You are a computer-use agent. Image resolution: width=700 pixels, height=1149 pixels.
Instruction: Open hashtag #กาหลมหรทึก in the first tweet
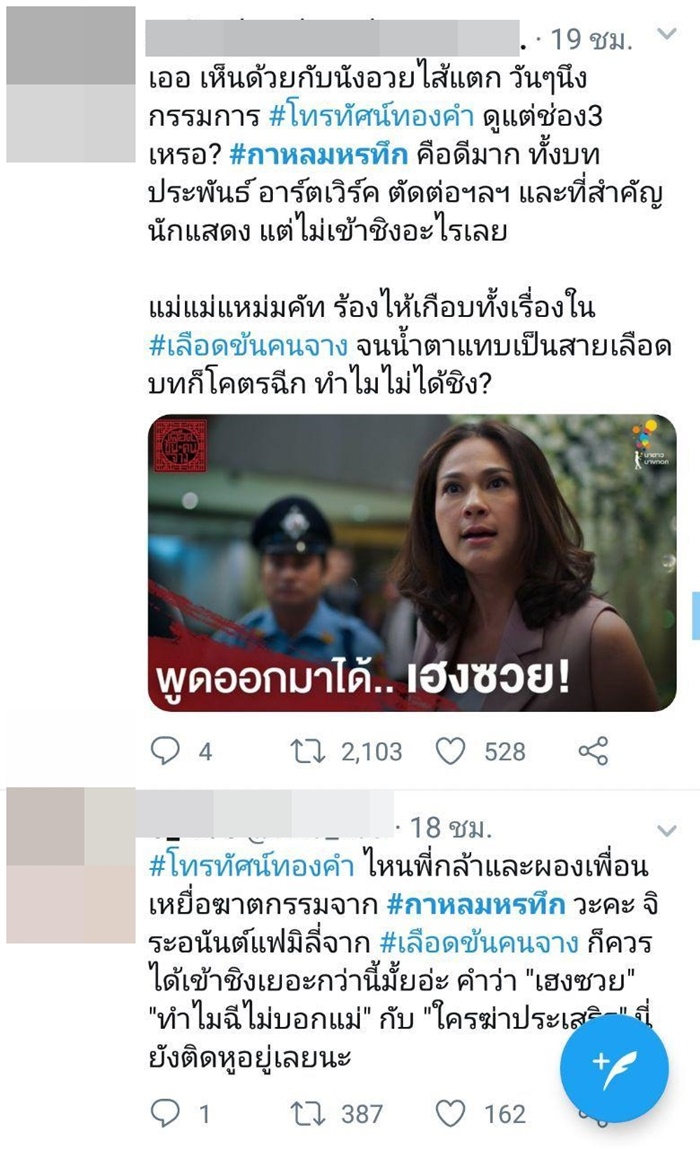[319, 155]
